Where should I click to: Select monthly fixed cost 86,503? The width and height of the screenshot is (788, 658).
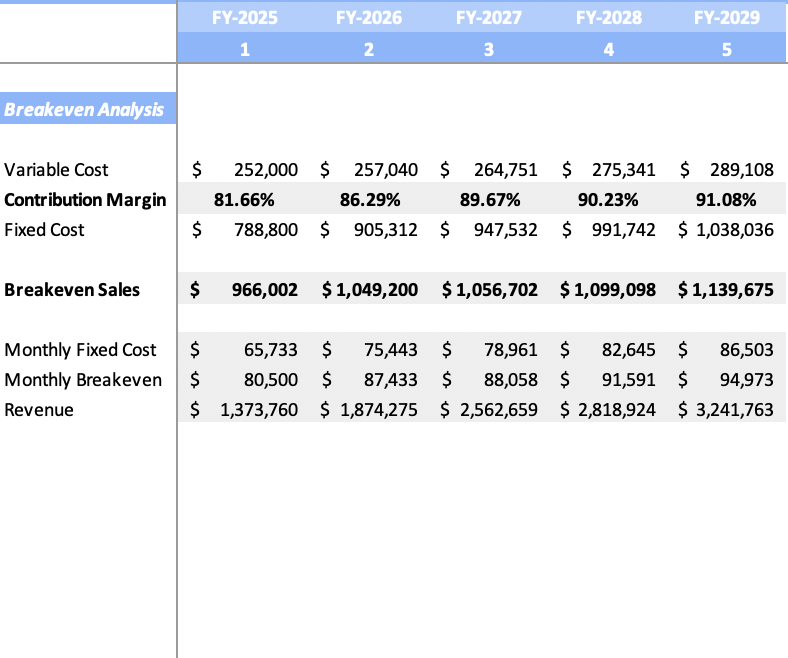pyautogui.click(x=747, y=350)
